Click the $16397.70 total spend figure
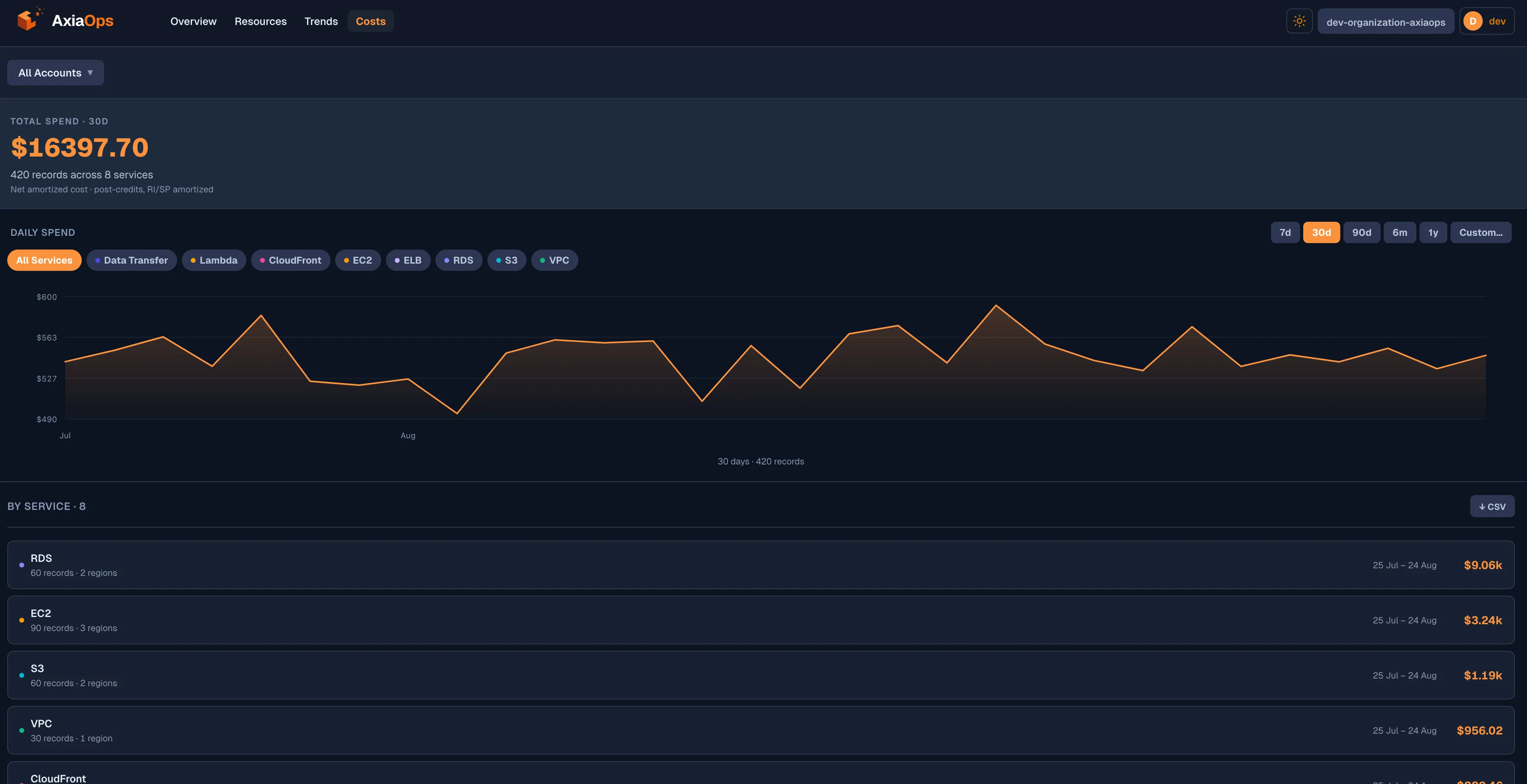1527x784 pixels. coord(79,148)
